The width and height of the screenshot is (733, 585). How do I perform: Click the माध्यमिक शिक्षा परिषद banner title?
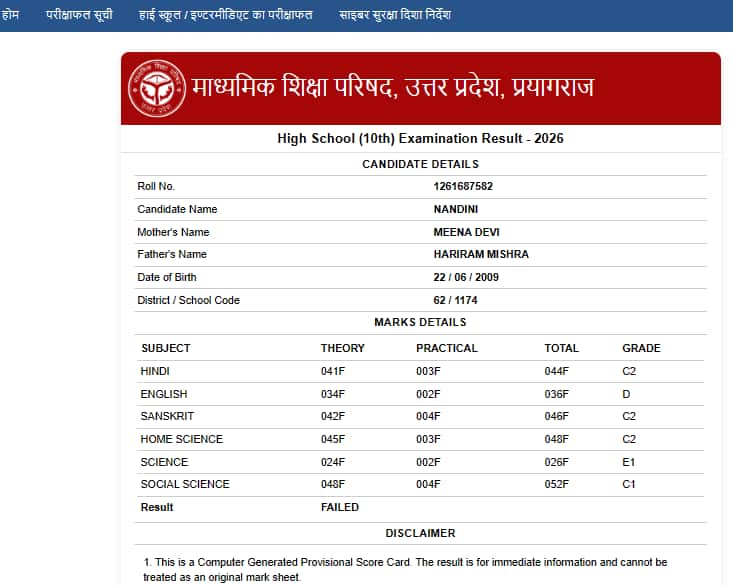click(393, 87)
